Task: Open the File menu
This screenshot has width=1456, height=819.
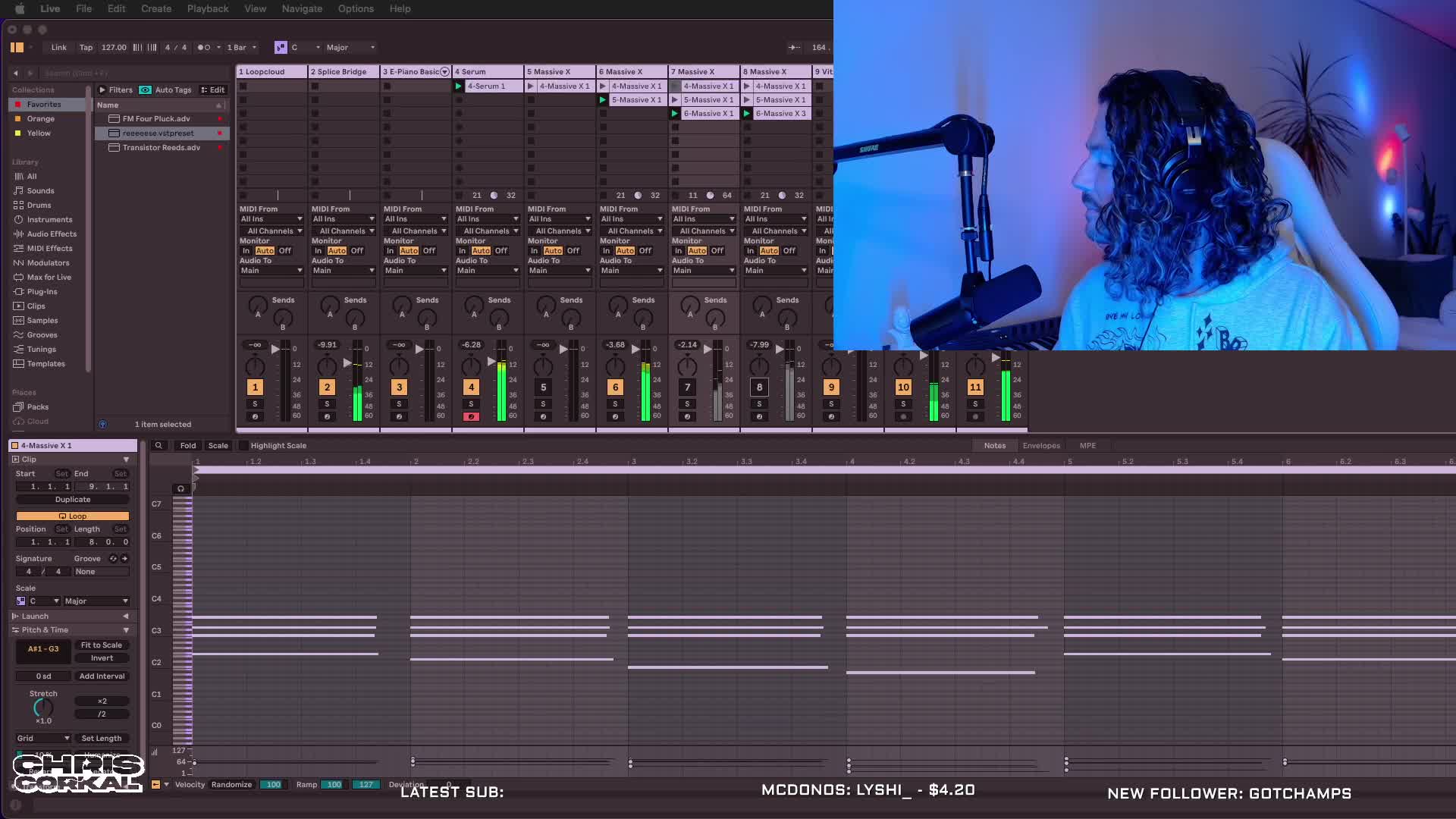Action: coord(83,8)
